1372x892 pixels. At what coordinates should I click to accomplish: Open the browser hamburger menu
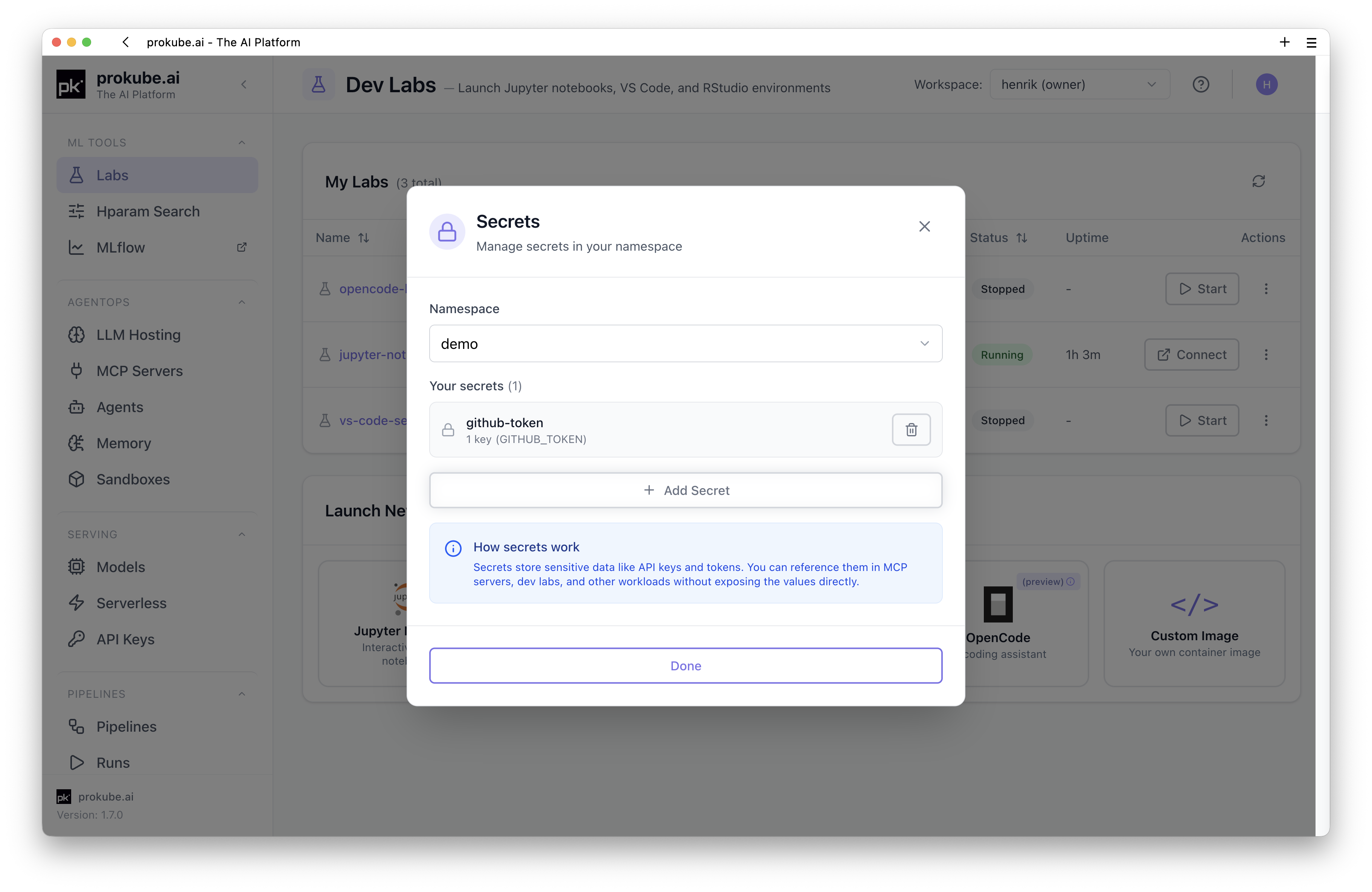tap(1311, 42)
